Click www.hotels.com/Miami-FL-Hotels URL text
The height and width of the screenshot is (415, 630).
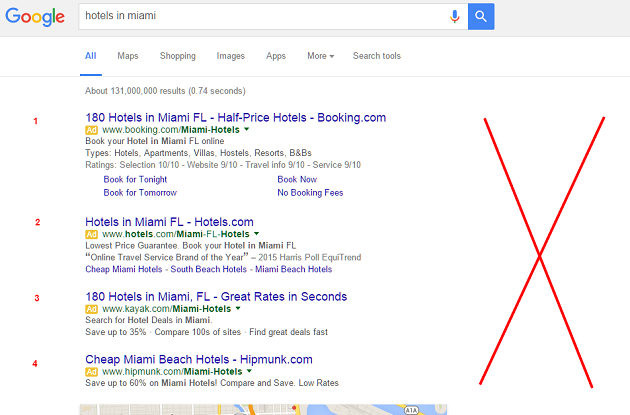[x=176, y=234]
